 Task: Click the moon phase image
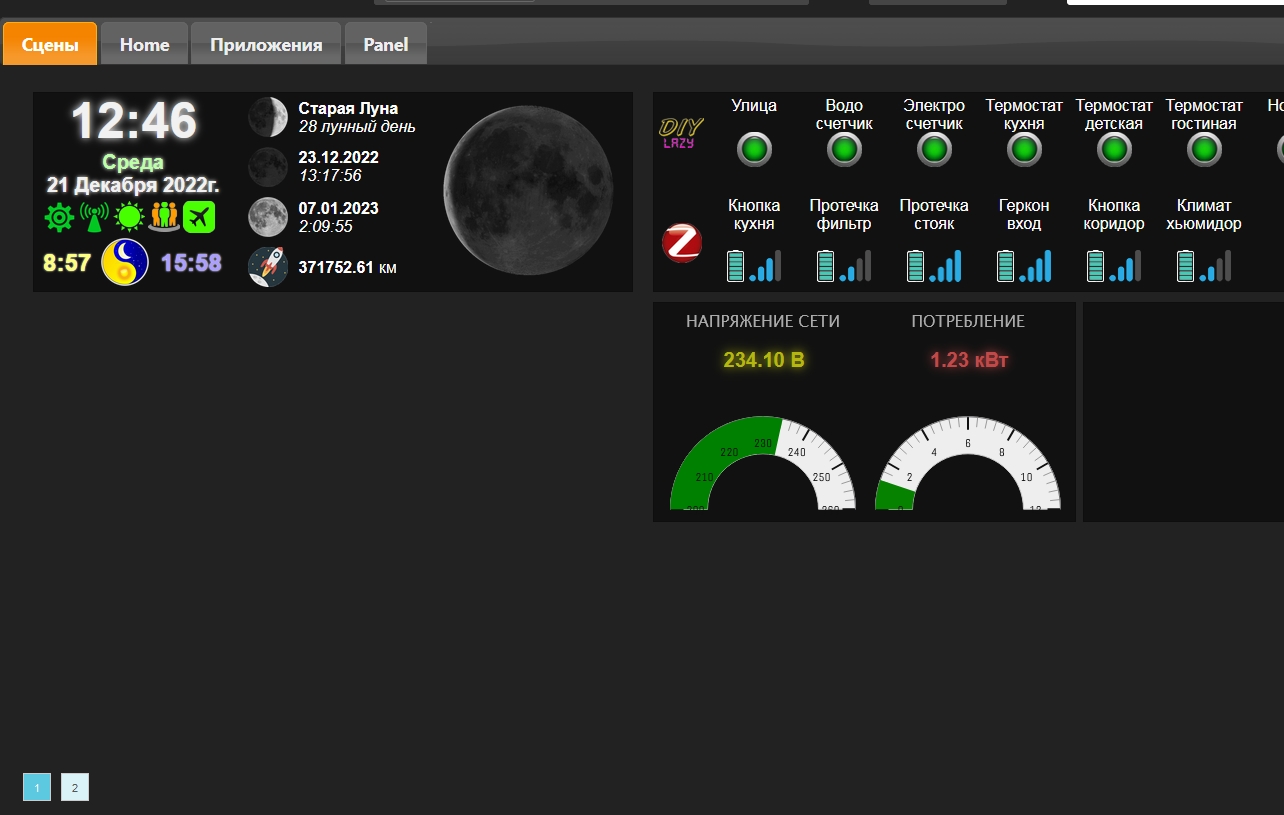(528, 190)
